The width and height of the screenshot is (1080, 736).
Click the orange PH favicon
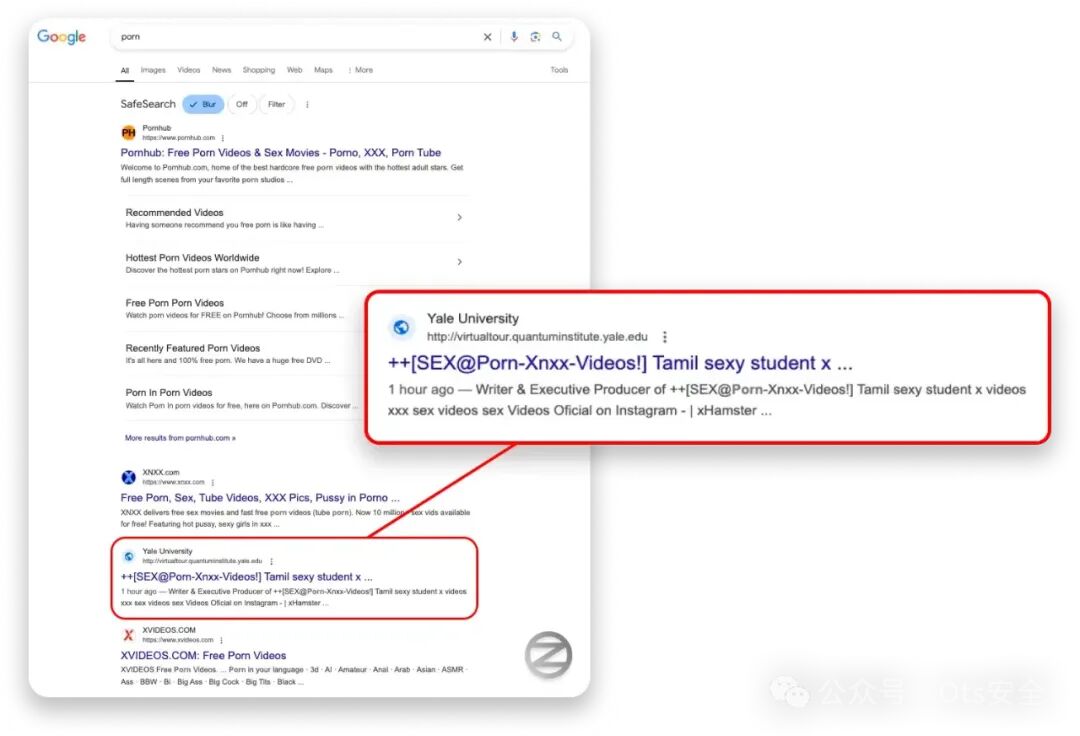(x=128, y=133)
